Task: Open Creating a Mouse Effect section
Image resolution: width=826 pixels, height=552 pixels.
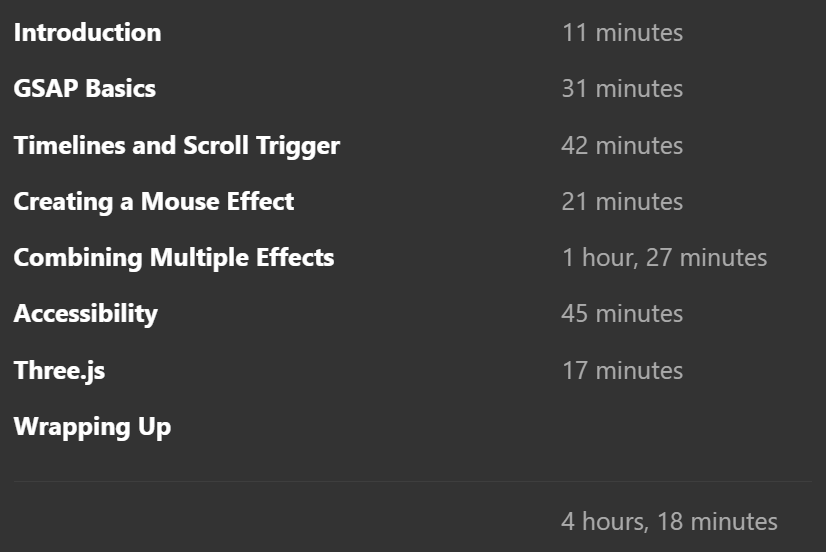Action: coord(154,202)
